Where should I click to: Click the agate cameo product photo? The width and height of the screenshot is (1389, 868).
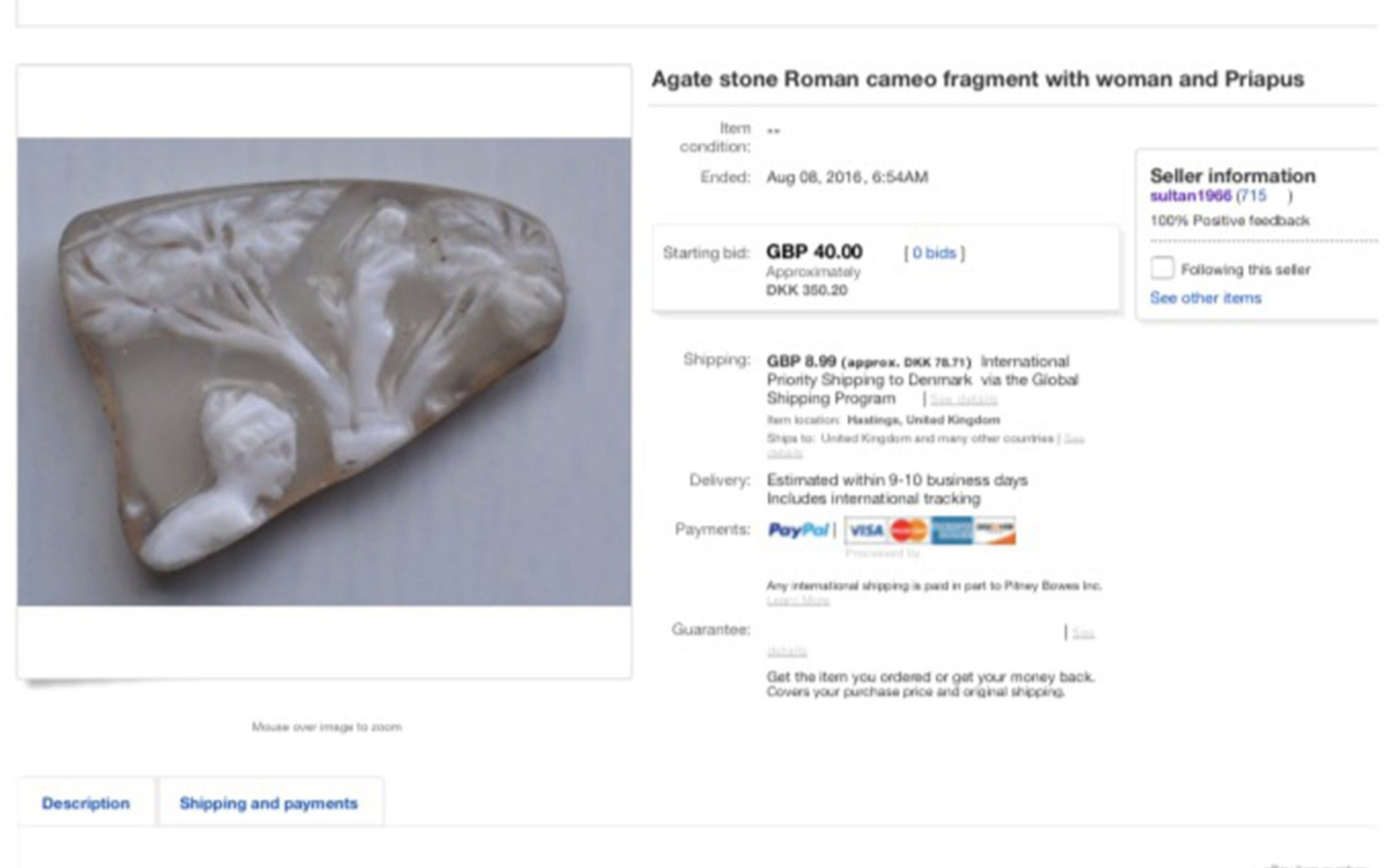(324, 372)
